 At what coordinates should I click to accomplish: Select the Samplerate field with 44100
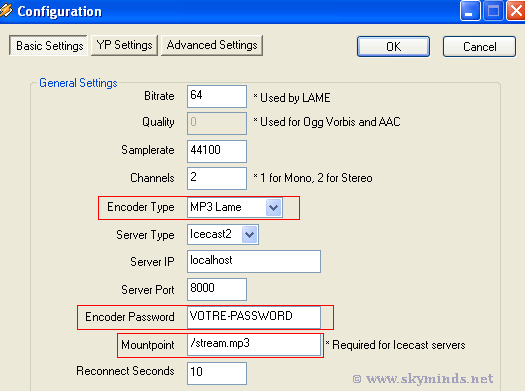click(217, 151)
